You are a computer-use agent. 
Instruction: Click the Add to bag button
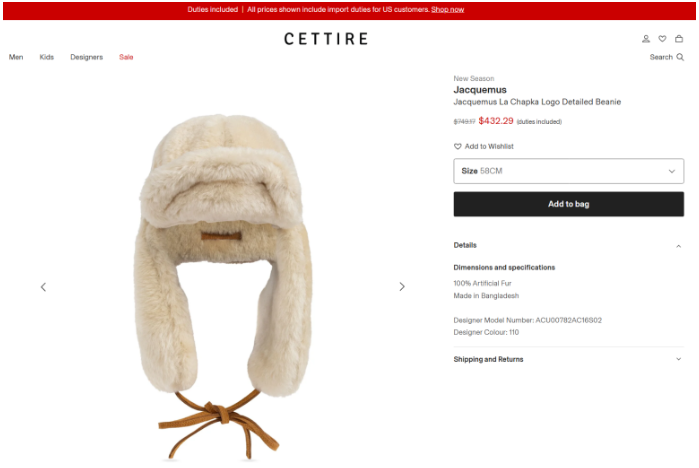[x=568, y=204]
